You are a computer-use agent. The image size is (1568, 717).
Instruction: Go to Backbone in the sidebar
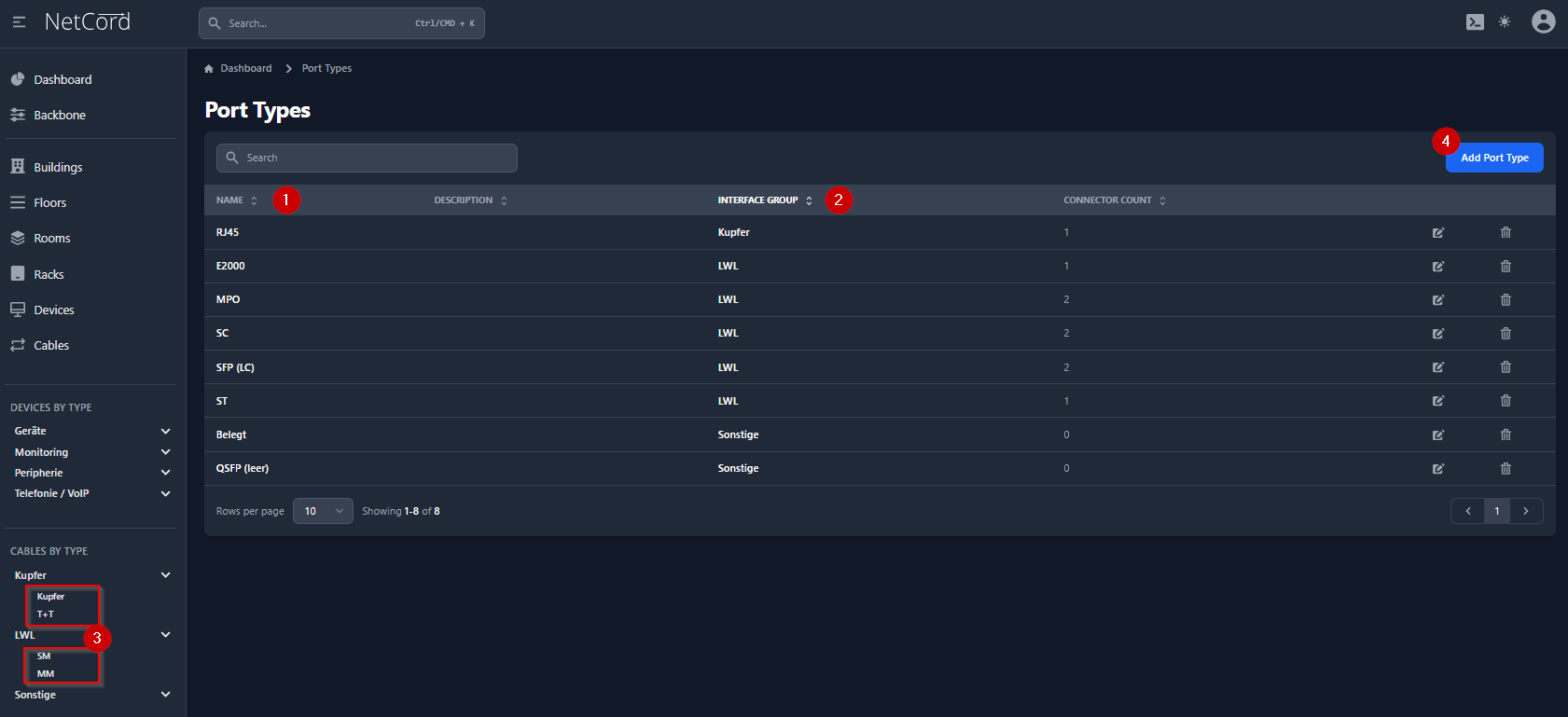coord(59,116)
